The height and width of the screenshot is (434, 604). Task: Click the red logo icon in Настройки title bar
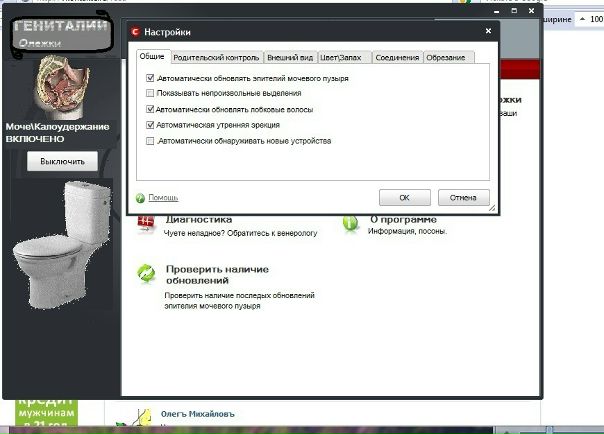point(136,33)
